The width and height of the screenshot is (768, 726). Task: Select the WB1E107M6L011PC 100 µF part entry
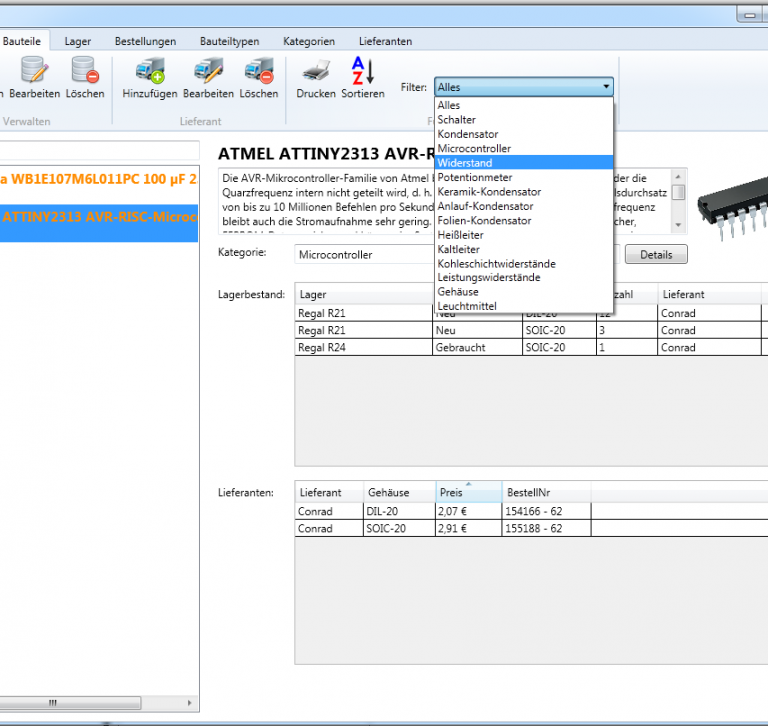(x=99, y=179)
